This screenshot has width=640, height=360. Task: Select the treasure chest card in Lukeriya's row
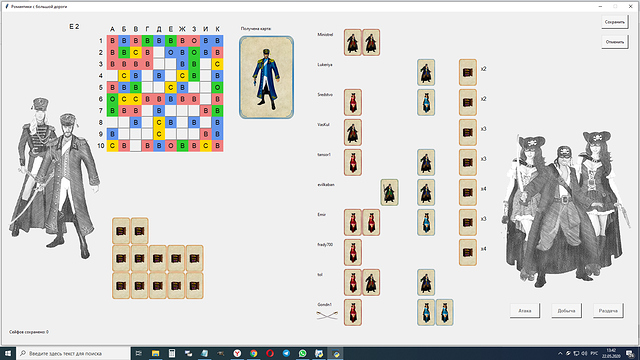point(468,72)
